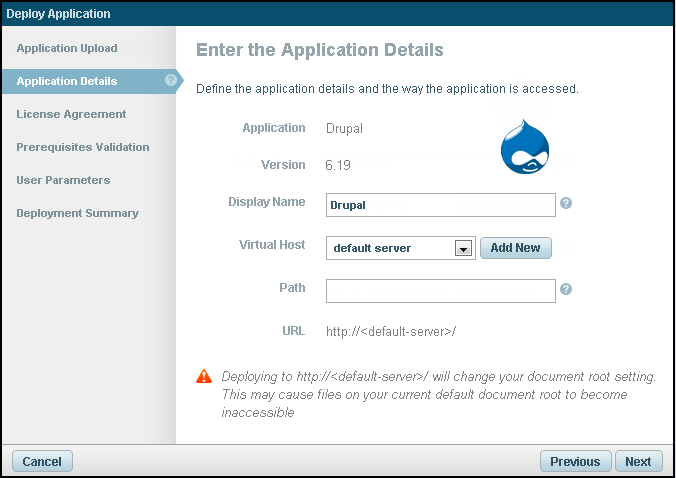Open License Agreement step

pos(71,114)
